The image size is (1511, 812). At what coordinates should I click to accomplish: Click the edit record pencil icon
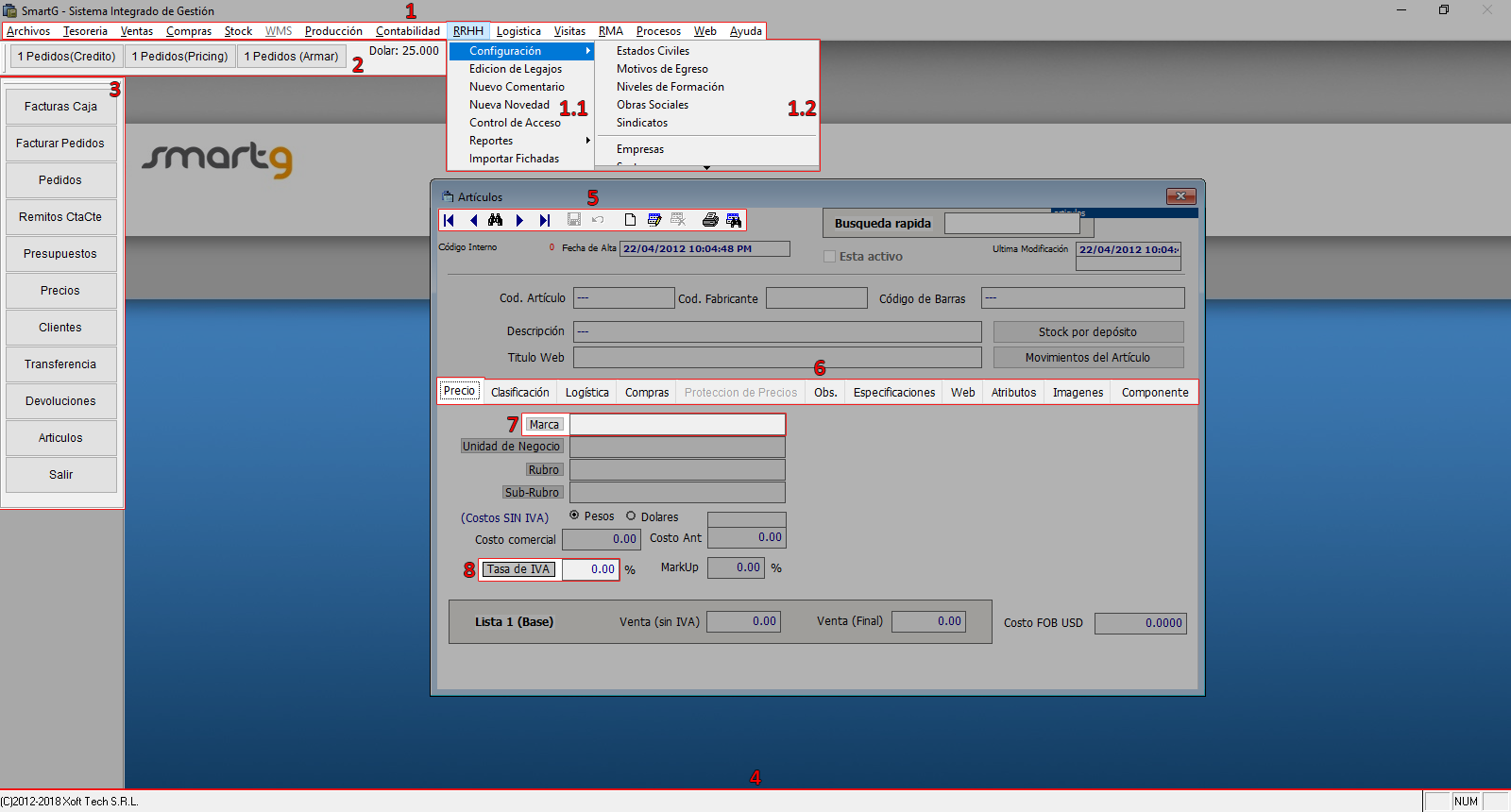(x=654, y=220)
